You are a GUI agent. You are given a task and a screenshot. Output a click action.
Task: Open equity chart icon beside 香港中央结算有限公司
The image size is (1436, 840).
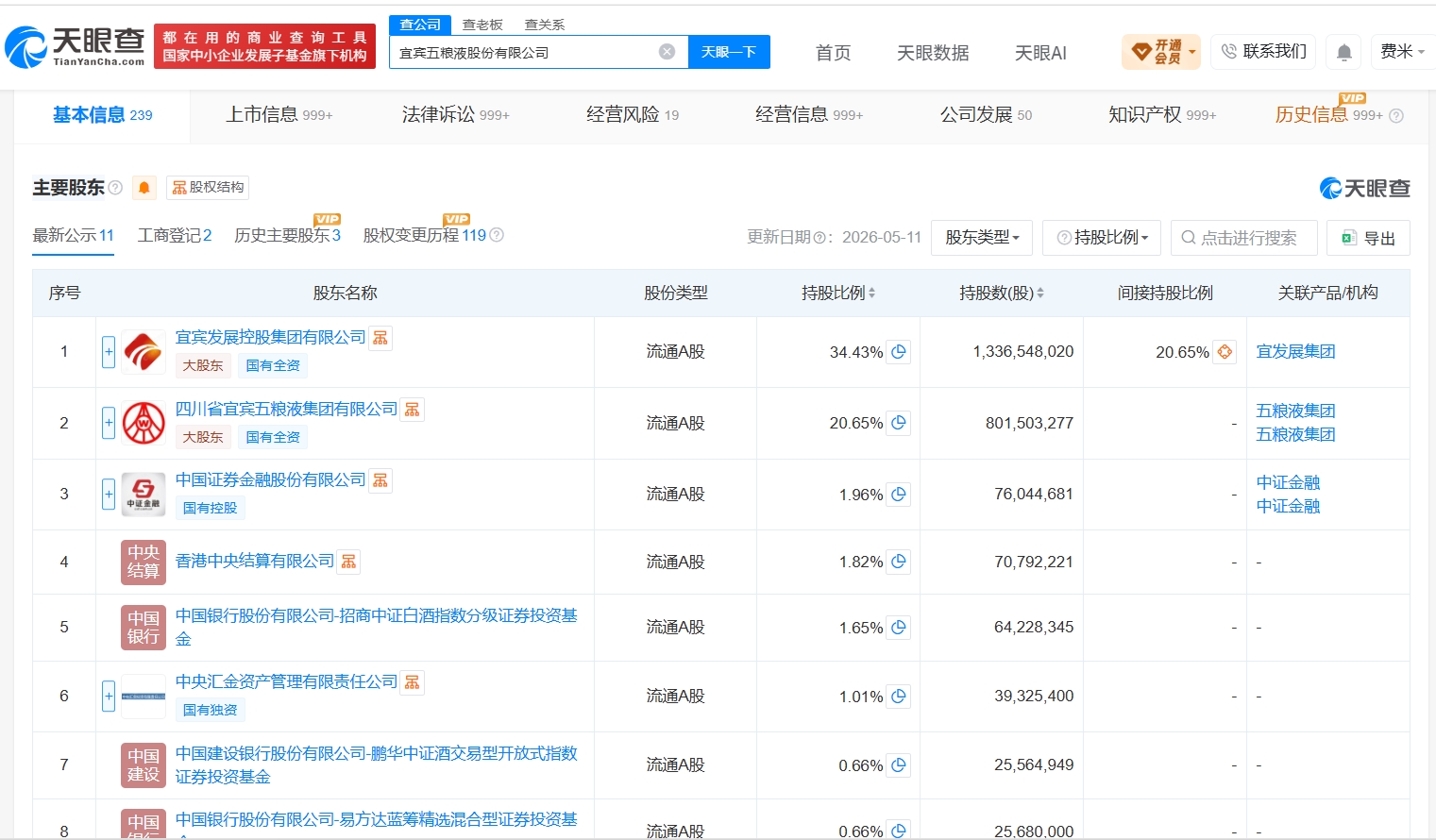click(348, 562)
